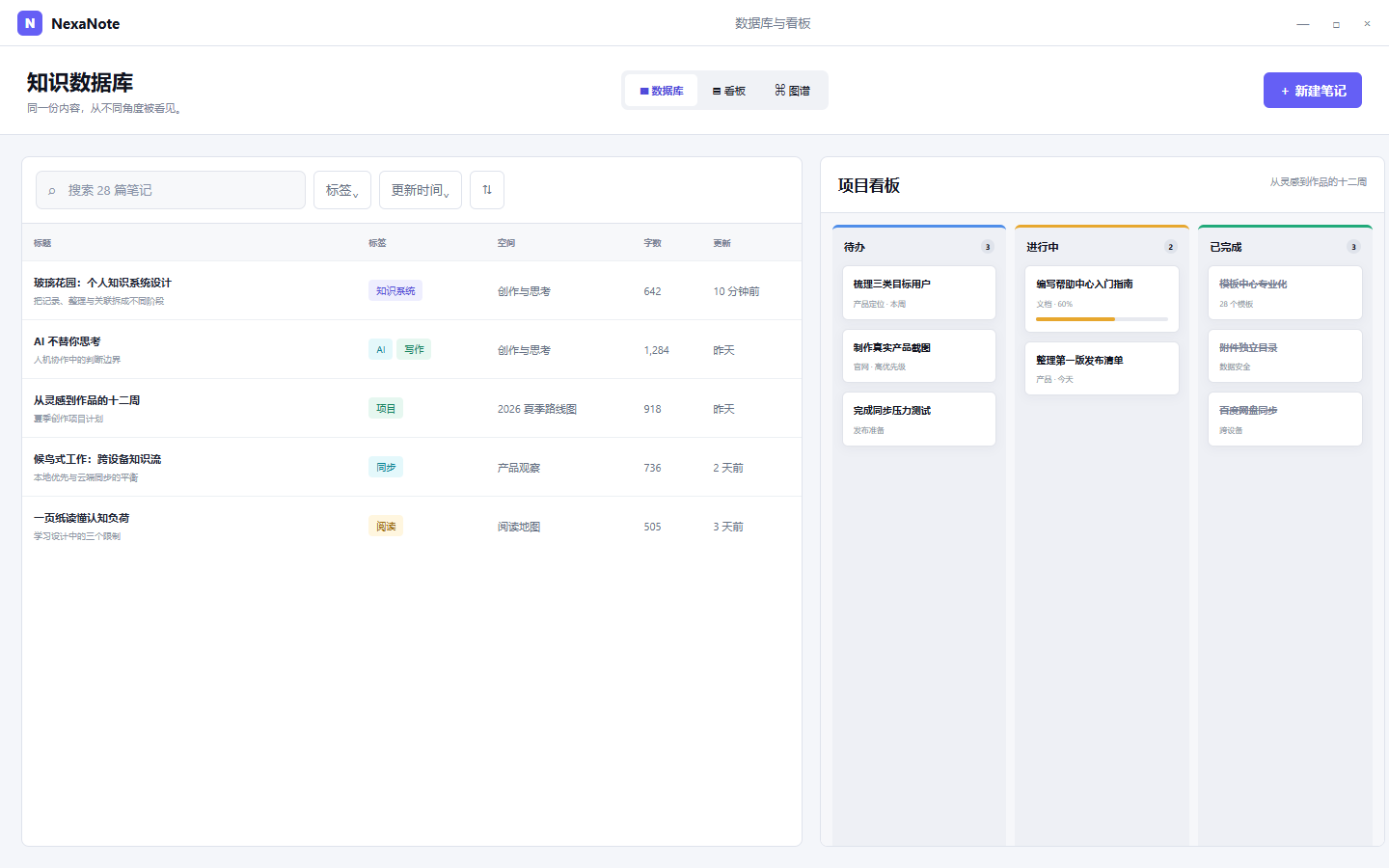Click the 已完成 column header
Image resolution: width=1389 pixels, height=868 pixels.
[1226, 247]
